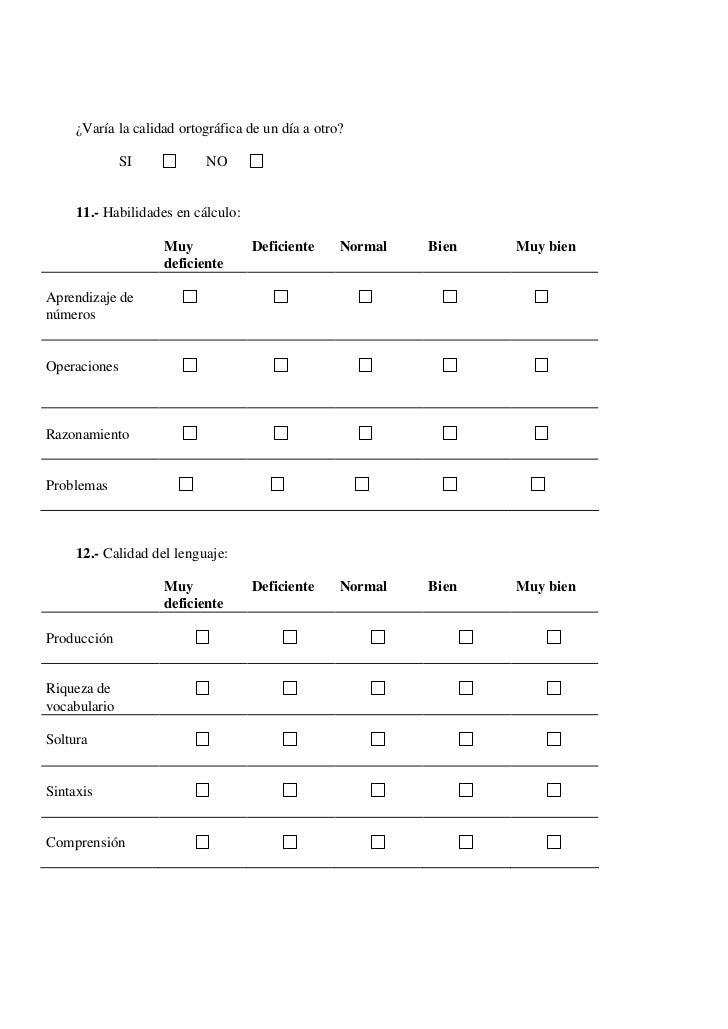Mark Operaciones as Deficiente

281,365
